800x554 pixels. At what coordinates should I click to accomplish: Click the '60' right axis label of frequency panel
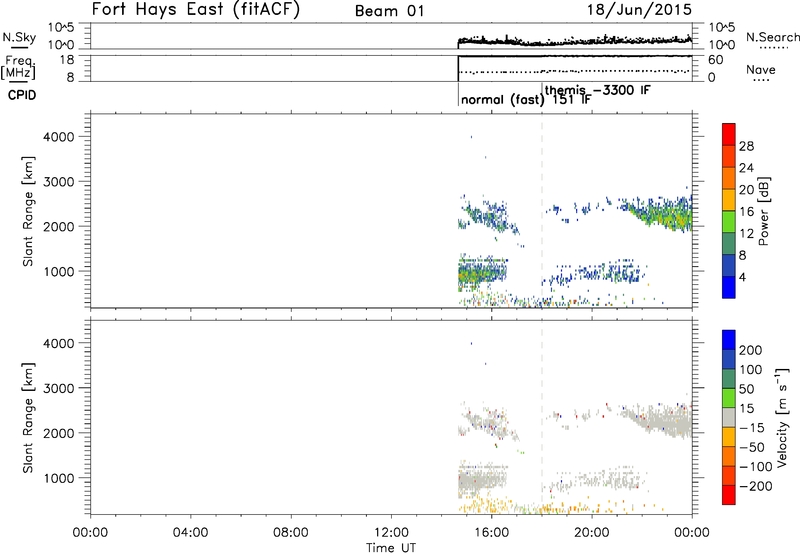[x=715, y=60]
